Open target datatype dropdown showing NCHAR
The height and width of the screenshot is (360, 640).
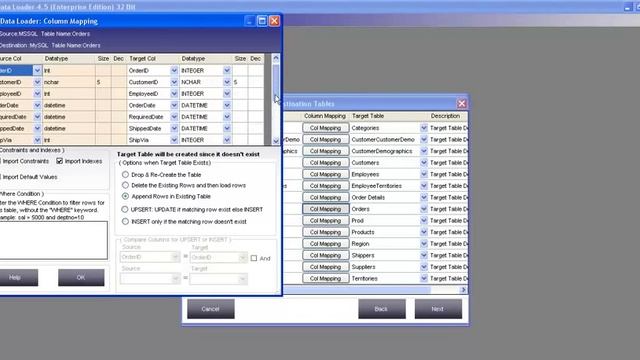(227, 82)
